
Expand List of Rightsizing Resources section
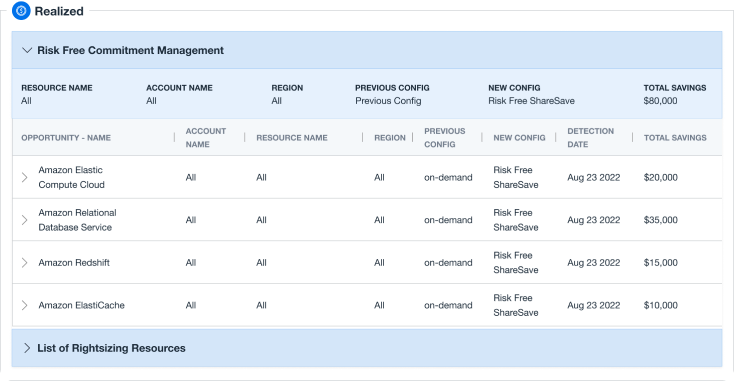[x=27, y=348]
